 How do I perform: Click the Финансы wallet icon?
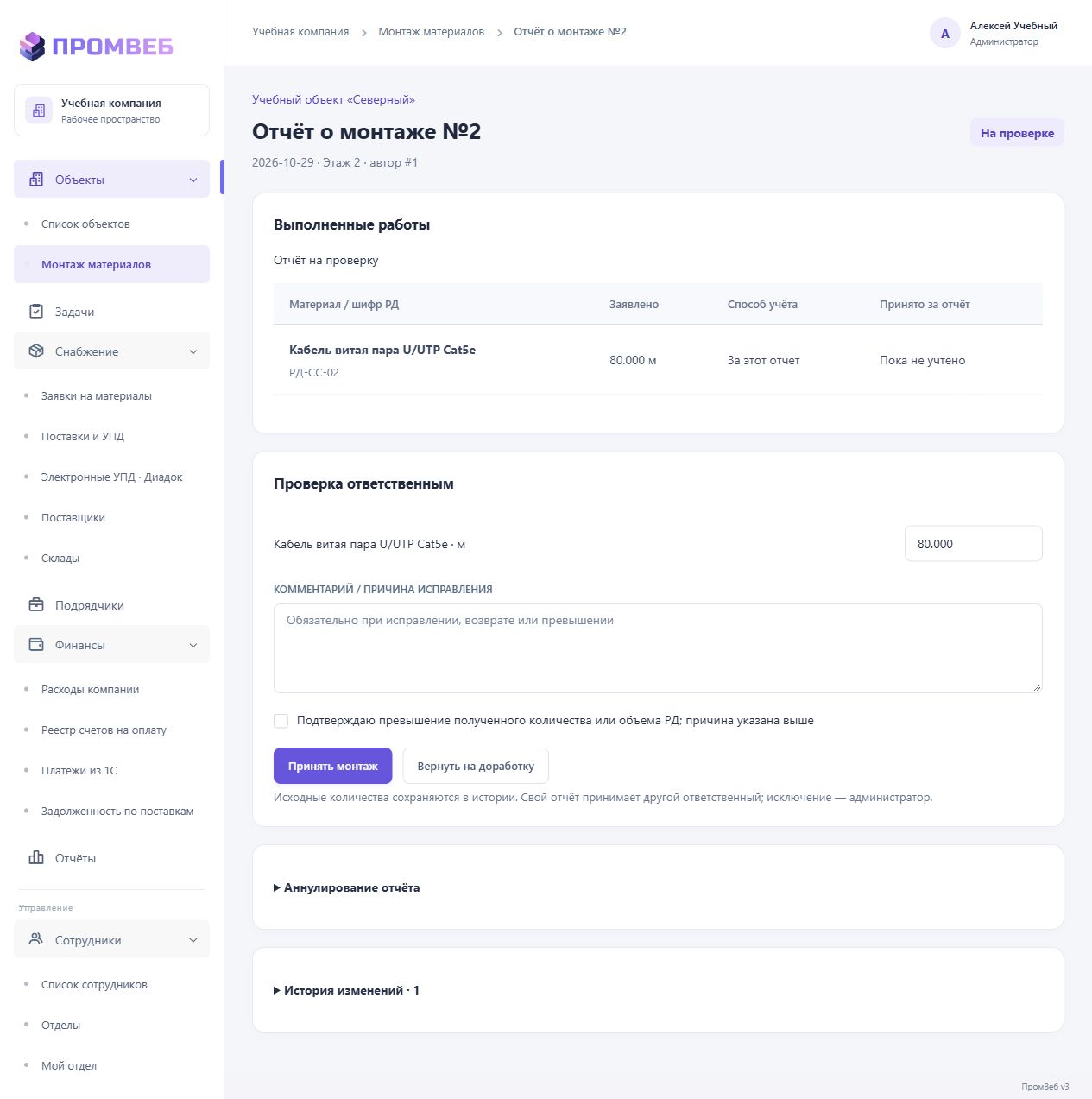click(x=36, y=645)
